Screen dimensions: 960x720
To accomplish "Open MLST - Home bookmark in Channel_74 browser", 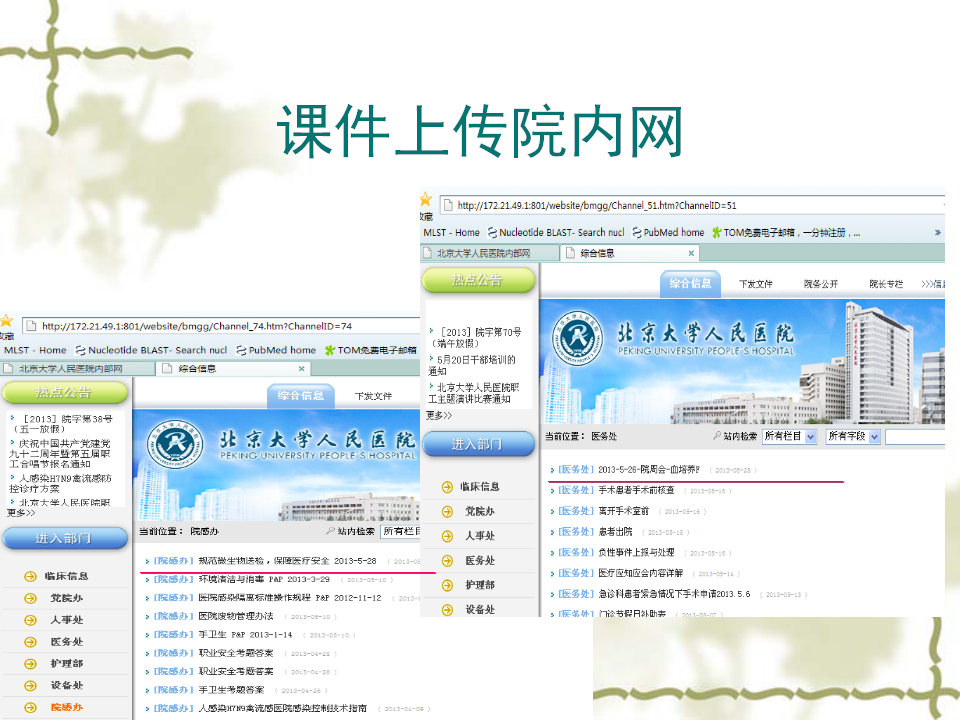I will tap(35, 350).
